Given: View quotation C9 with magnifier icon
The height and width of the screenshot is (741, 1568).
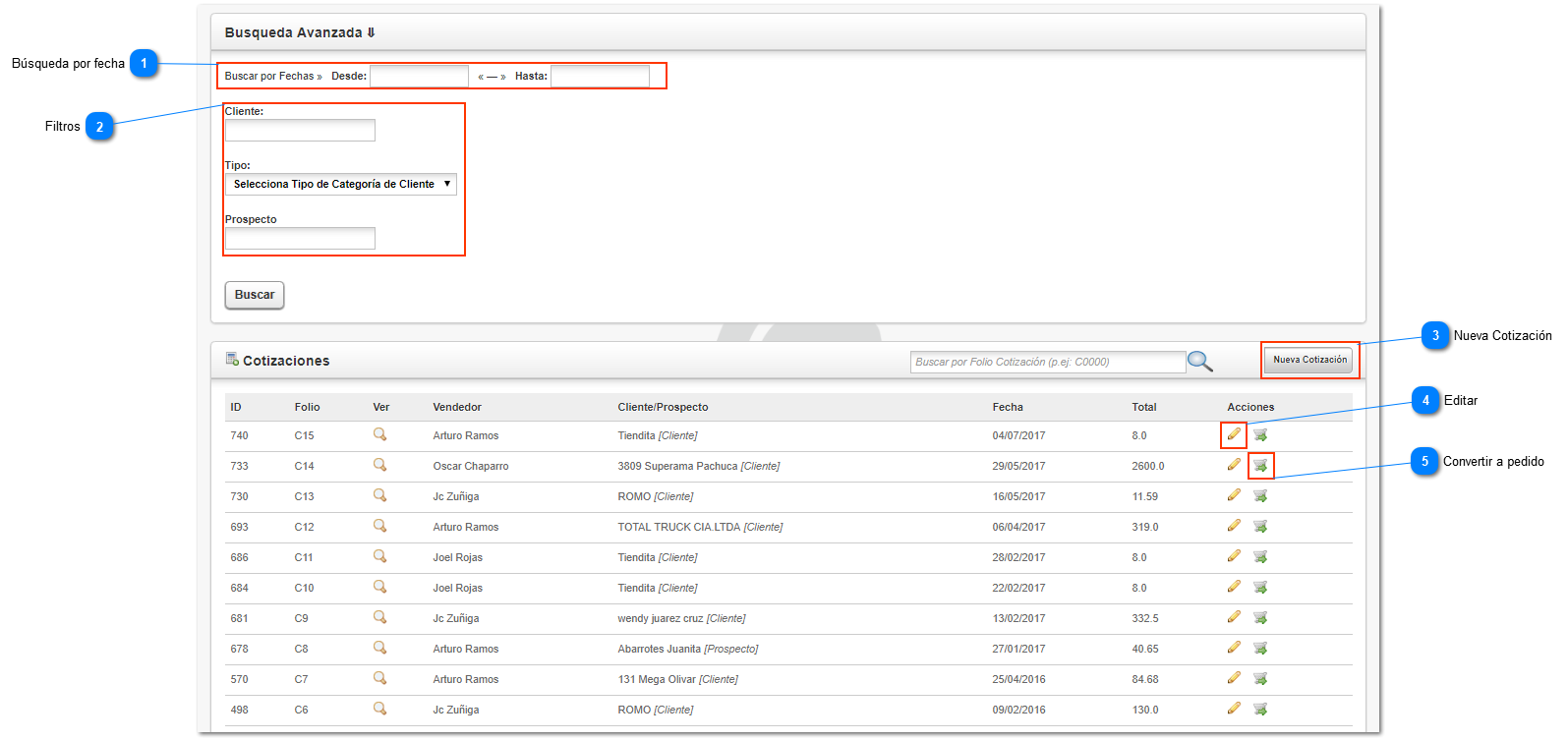Looking at the screenshot, I should (x=379, y=617).
